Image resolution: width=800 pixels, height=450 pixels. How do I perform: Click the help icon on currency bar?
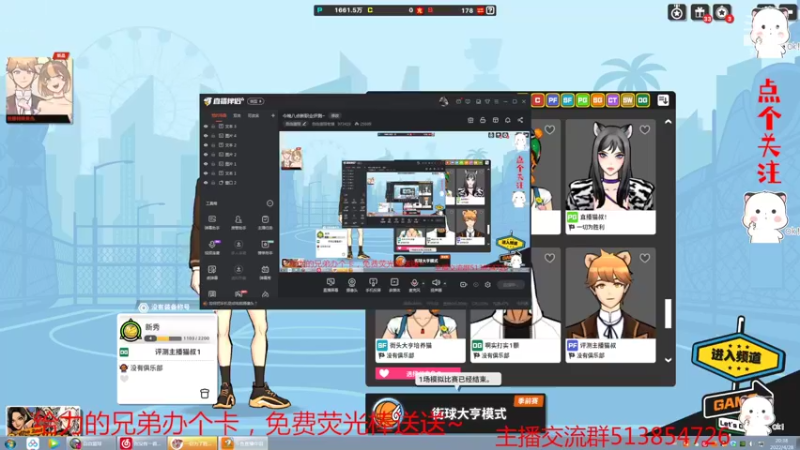pos(490,10)
